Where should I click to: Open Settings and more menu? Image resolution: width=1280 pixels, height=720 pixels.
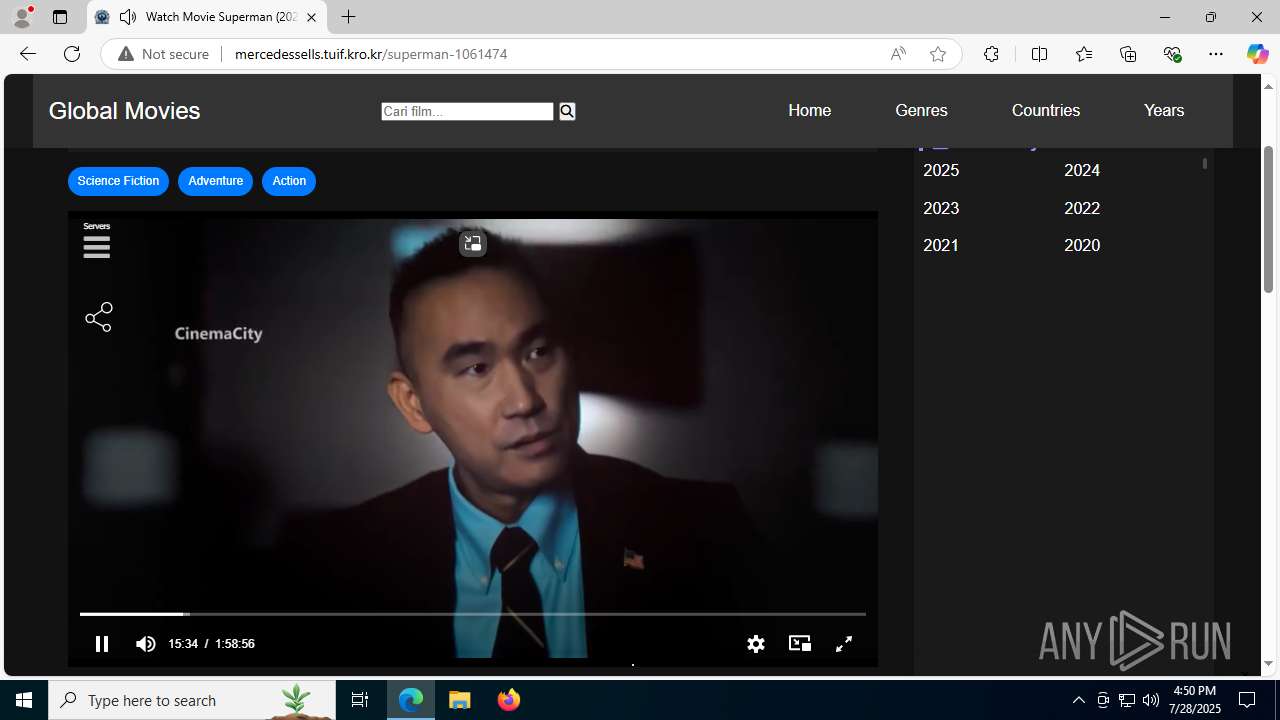[1216, 54]
